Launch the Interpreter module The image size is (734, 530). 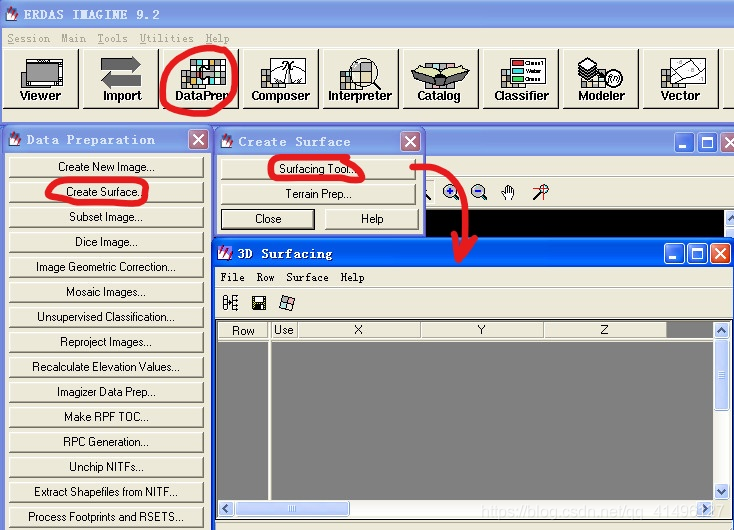(360, 79)
